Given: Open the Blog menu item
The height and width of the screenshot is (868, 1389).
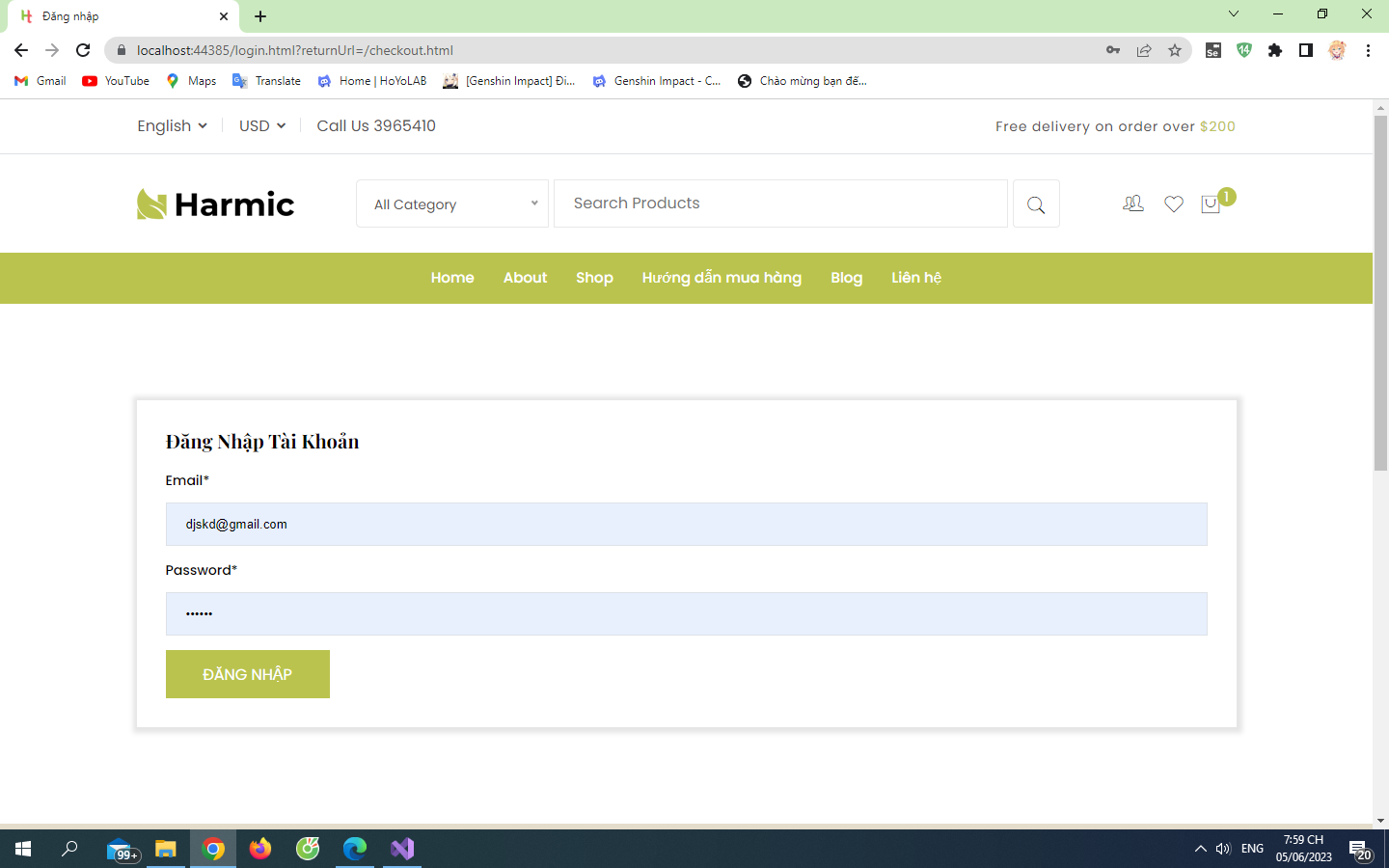Looking at the screenshot, I should tap(846, 278).
